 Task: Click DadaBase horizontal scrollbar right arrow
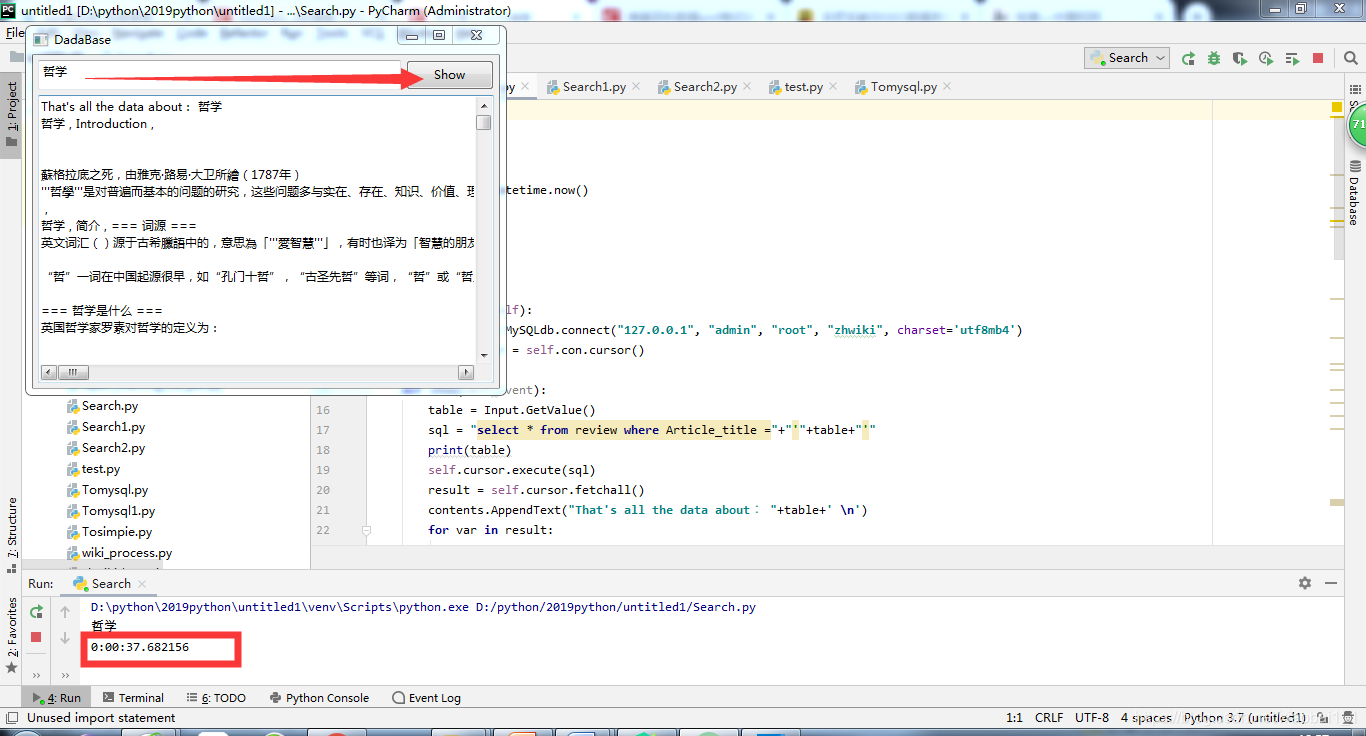coord(466,373)
